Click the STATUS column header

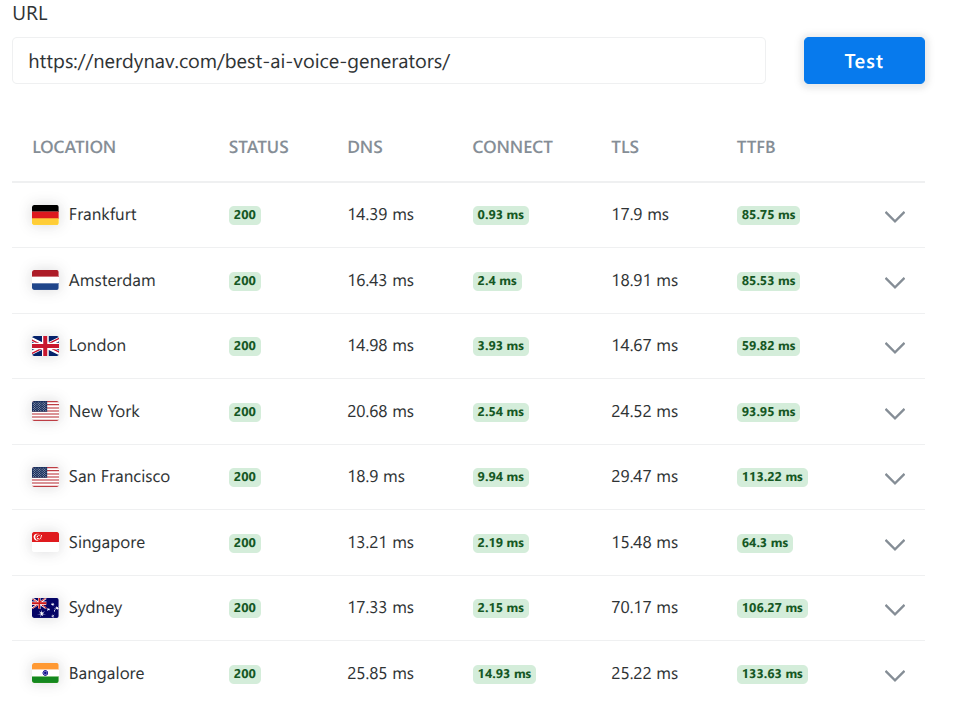(x=259, y=147)
